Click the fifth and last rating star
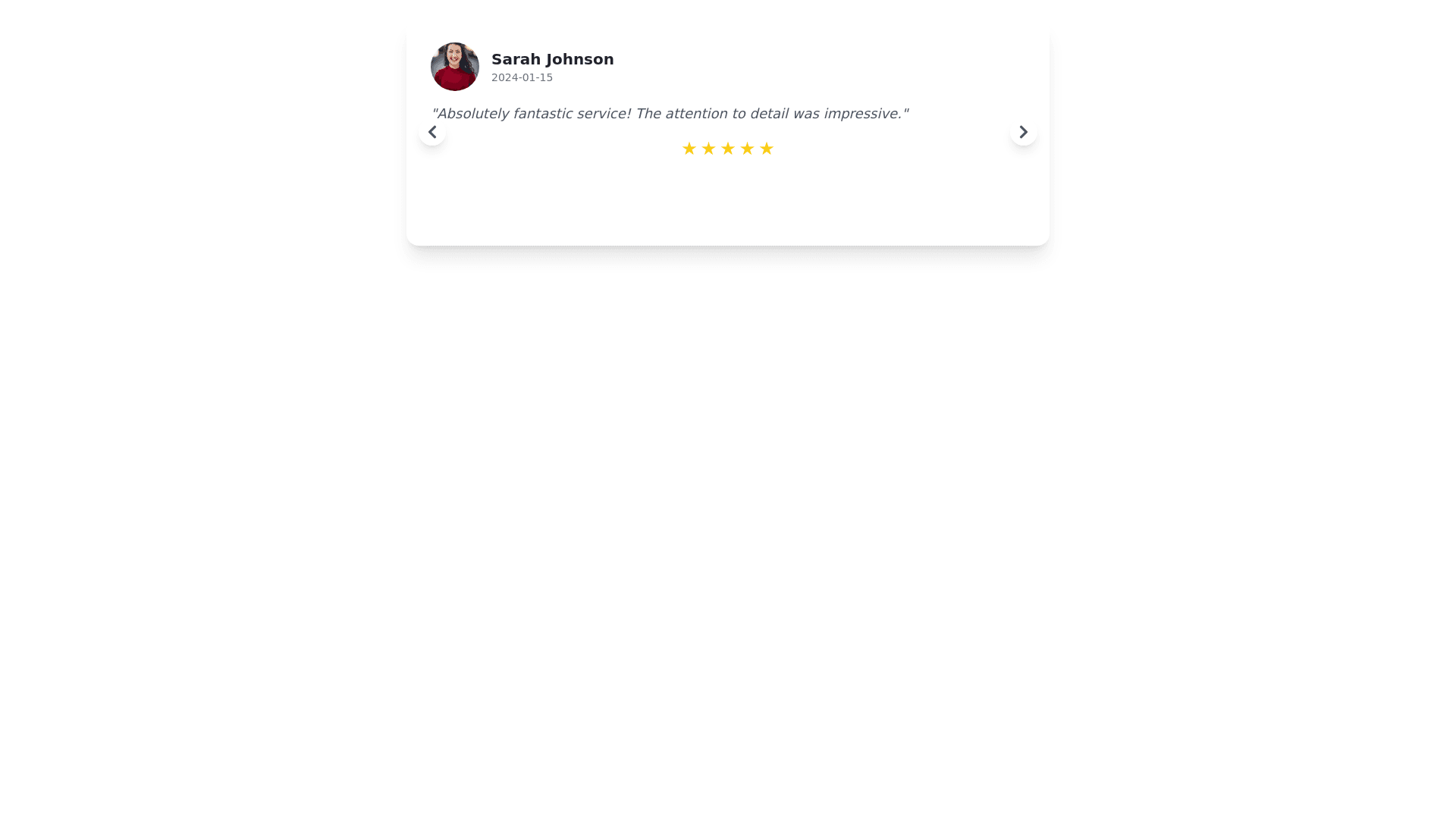1456x819 pixels. pyautogui.click(x=767, y=149)
